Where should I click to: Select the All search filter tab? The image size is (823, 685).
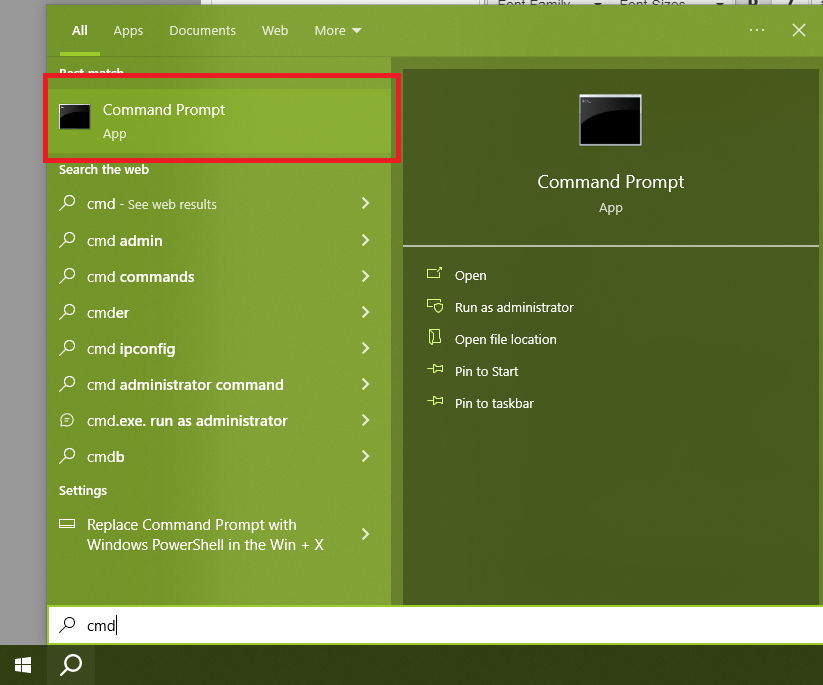pos(80,30)
